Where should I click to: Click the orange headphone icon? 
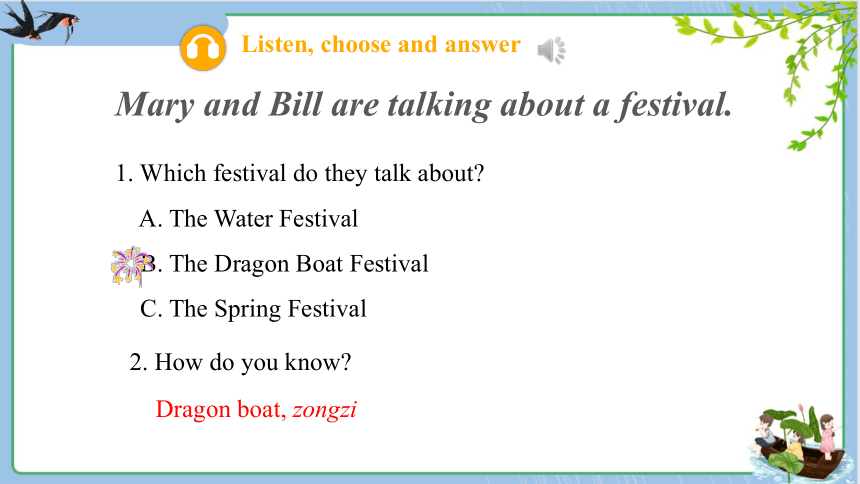(x=203, y=48)
